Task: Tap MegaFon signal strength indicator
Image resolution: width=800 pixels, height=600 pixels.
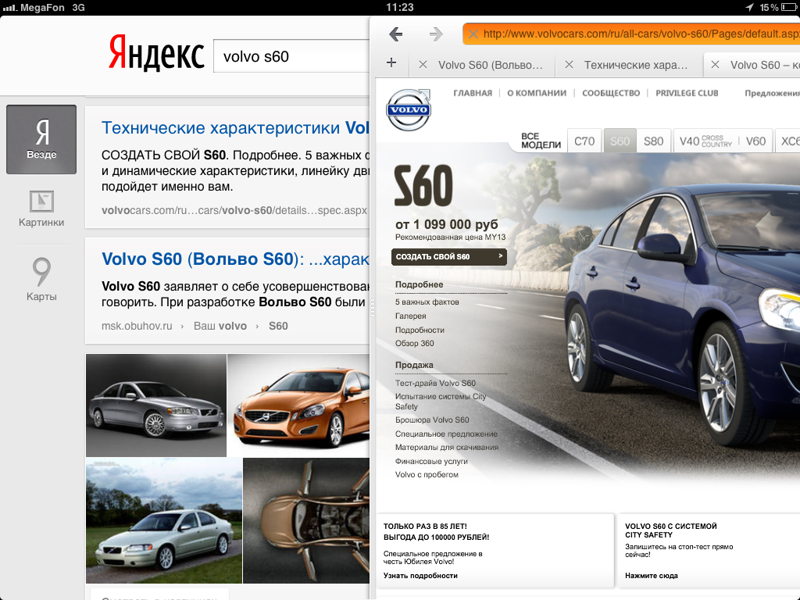Action: 10,8
